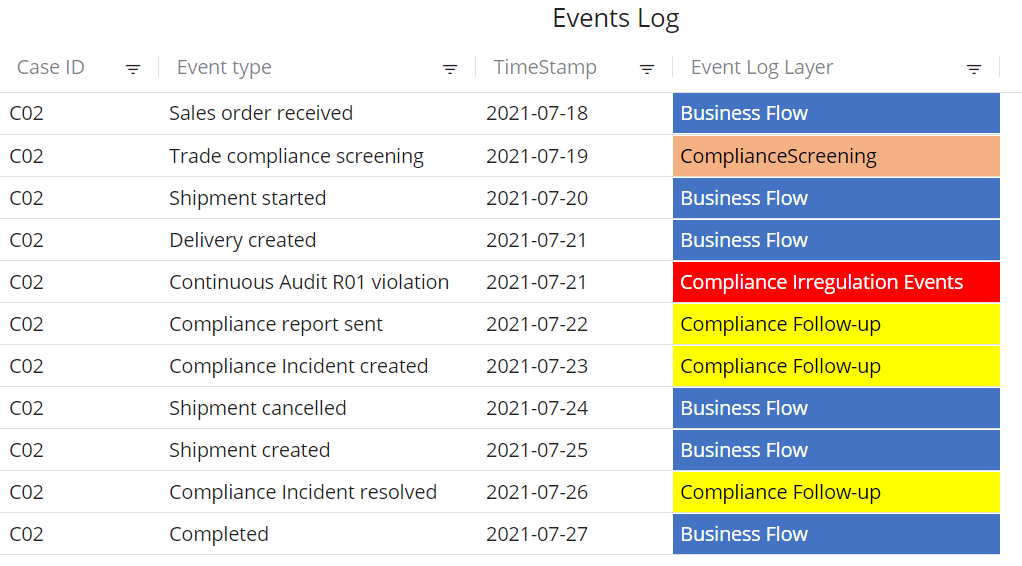The height and width of the screenshot is (566, 1022).
Task: Open the Event type column filter icon
Action: coord(450,69)
